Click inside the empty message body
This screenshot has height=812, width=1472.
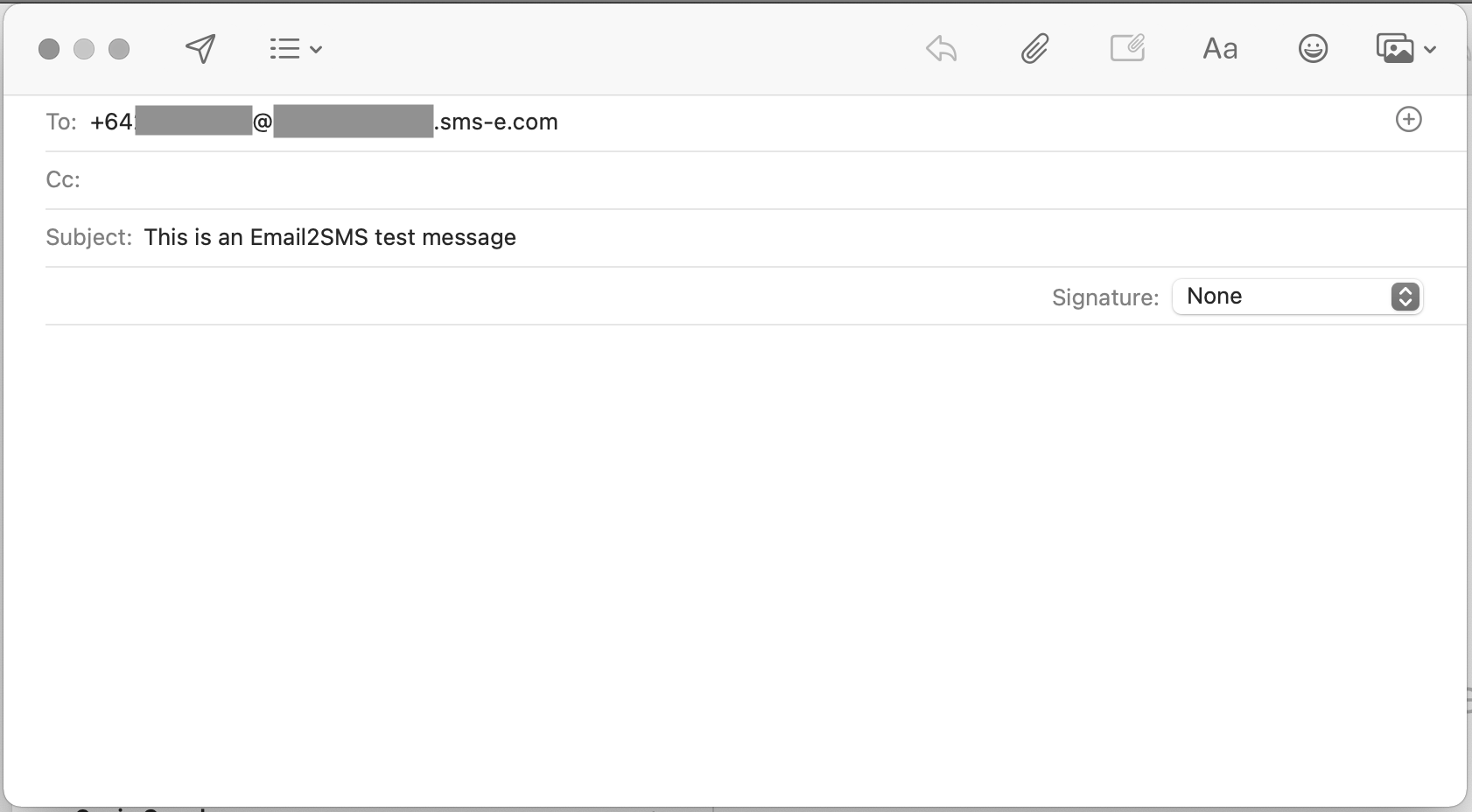coord(735,560)
